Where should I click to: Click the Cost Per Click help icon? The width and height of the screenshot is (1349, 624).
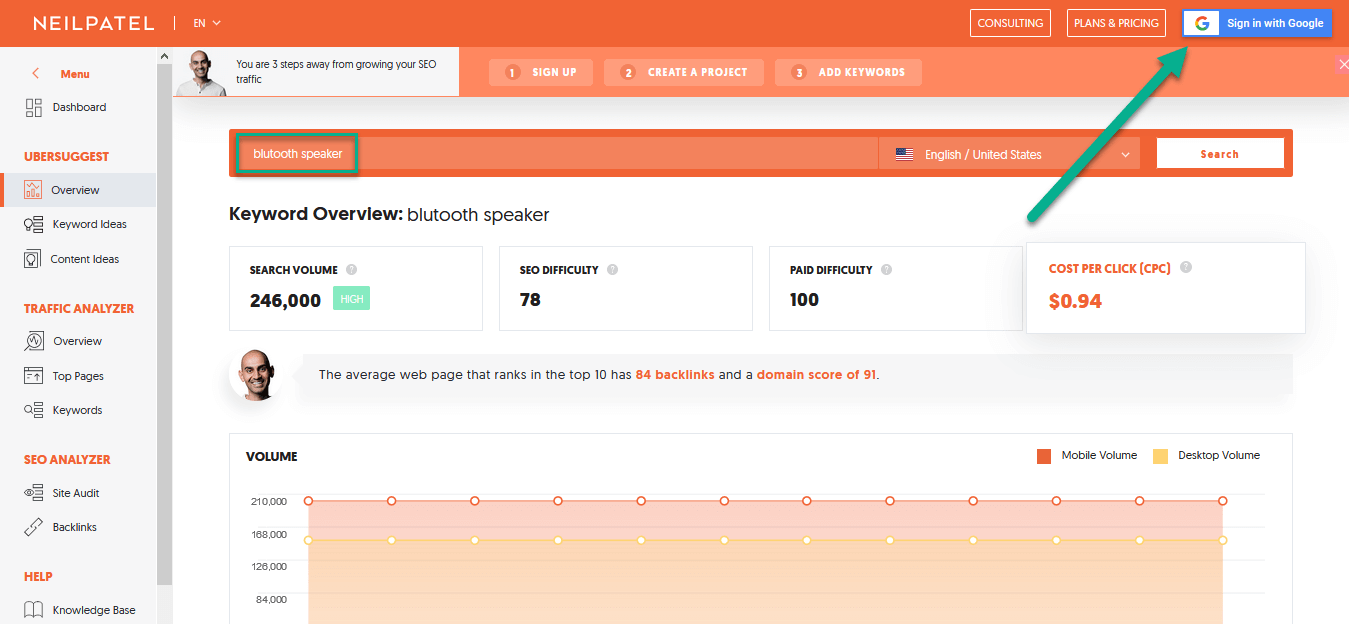[1186, 268]
